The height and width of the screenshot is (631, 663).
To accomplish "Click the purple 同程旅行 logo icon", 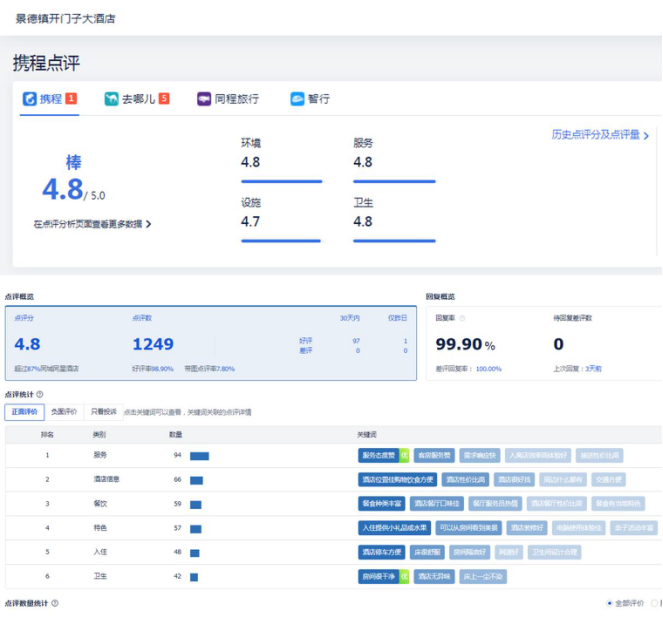I will [x=204, y=99].
